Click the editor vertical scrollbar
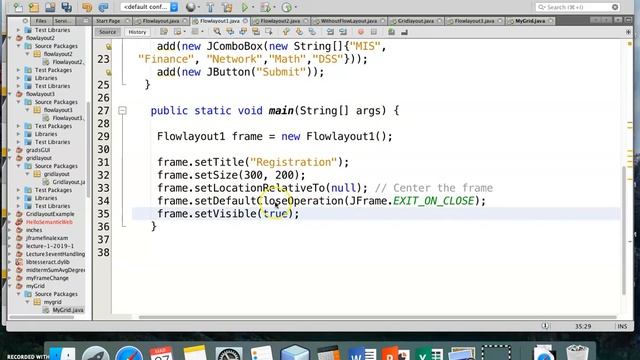The image size is (640, 360). 624,231
